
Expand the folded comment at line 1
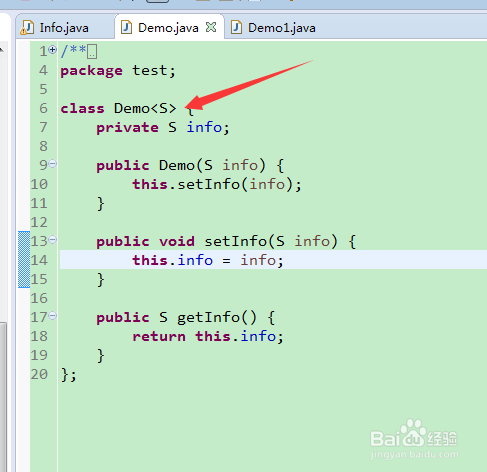(x=52, y=49)
